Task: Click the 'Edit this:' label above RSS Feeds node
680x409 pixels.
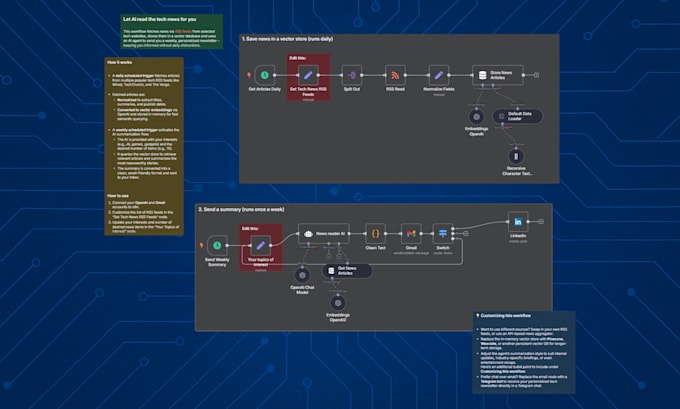Action: (x=298, y=58)
